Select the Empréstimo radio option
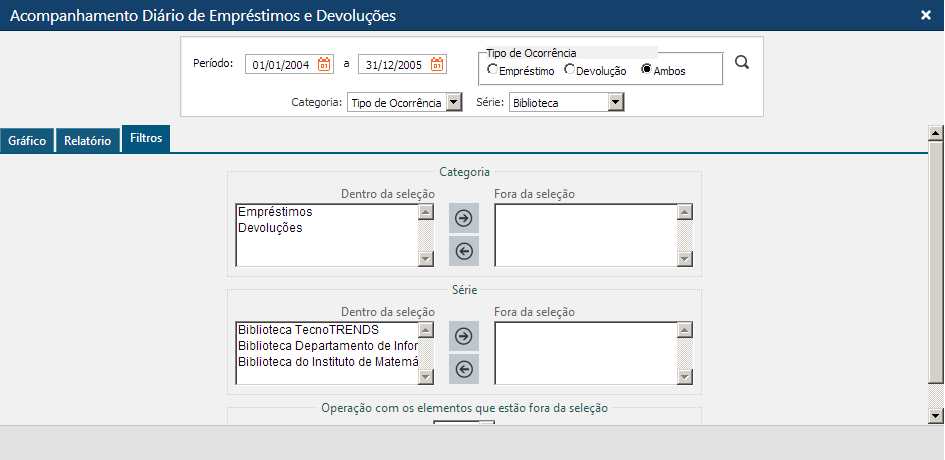The width and height of the screenshot is (945, 460). click(492, 69)
